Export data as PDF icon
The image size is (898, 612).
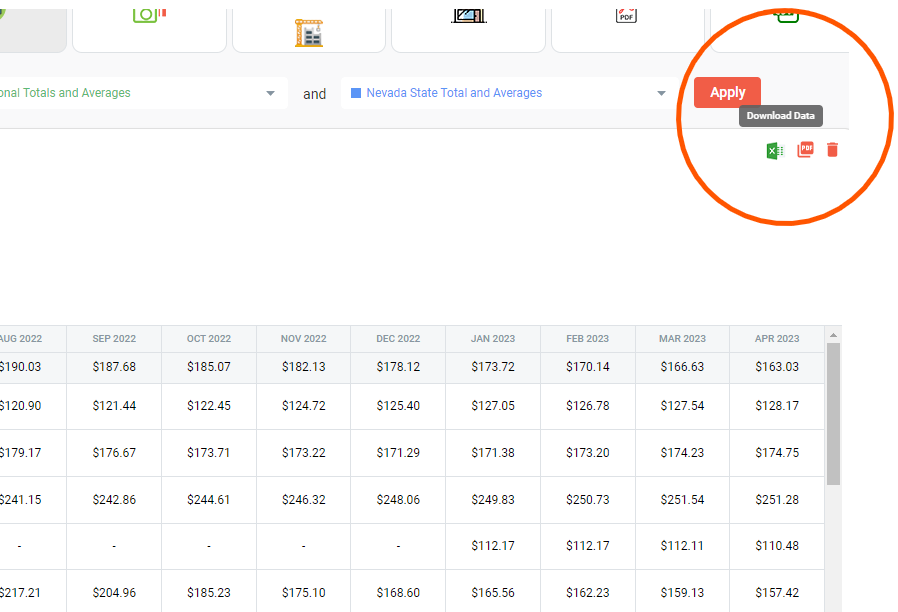pyautogui.click(x=805, y=150)
